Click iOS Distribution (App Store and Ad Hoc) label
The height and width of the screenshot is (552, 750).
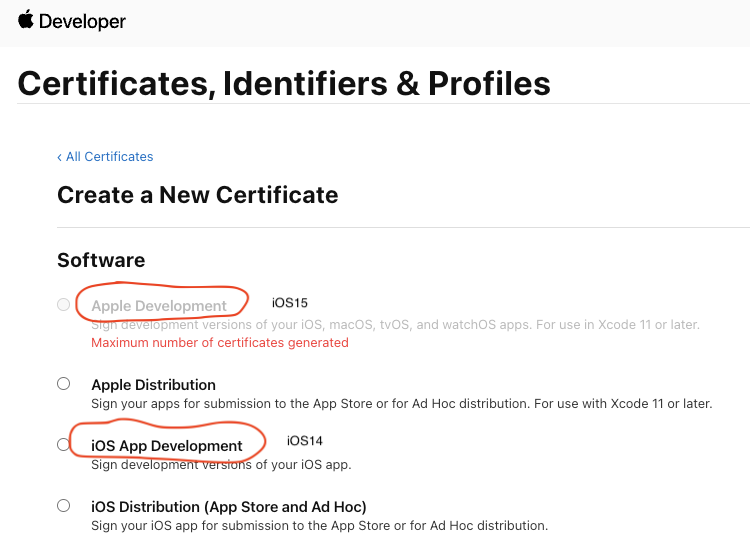[228, 507]
